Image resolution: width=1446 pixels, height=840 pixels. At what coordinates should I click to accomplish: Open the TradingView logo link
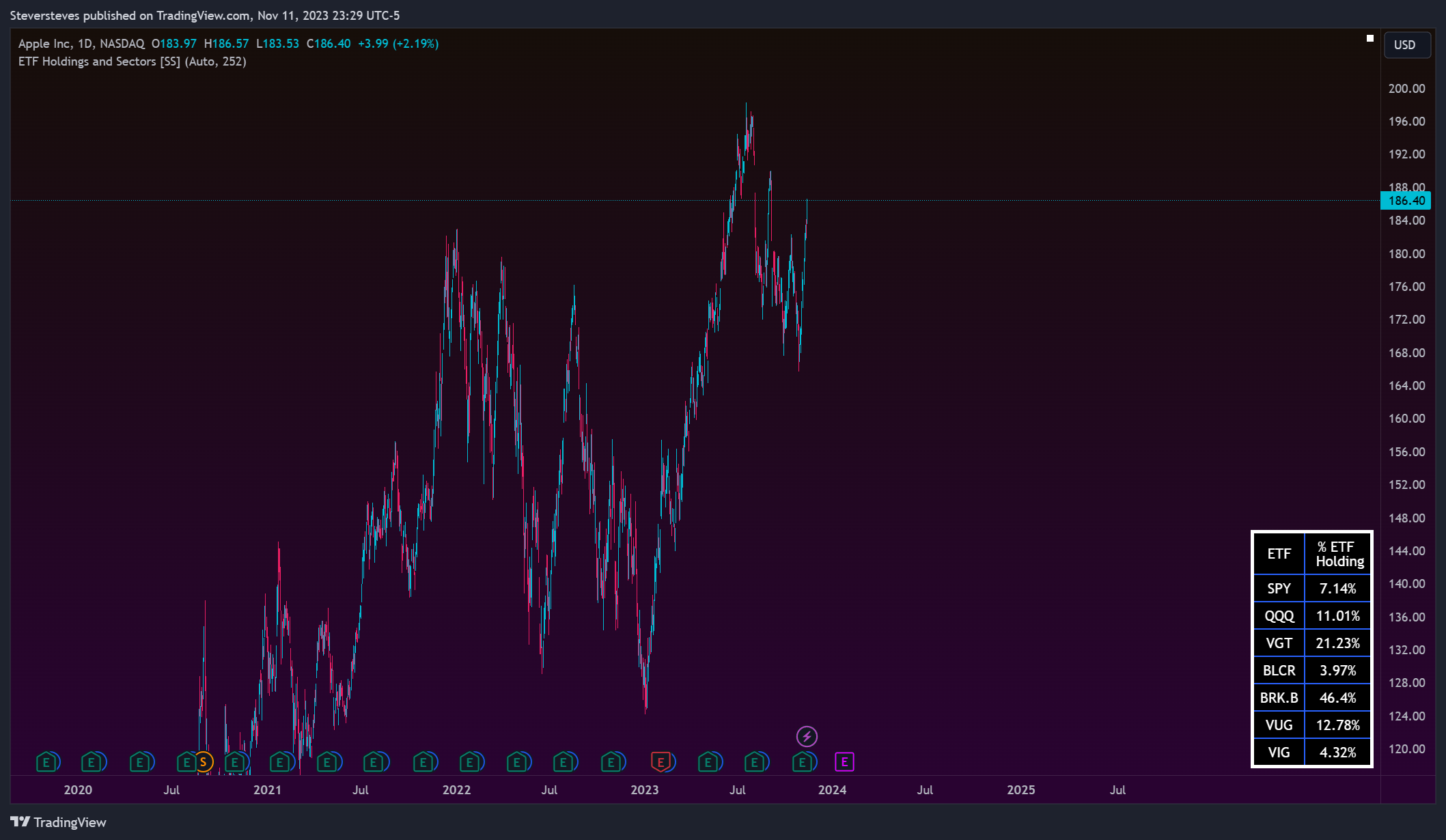59,822
